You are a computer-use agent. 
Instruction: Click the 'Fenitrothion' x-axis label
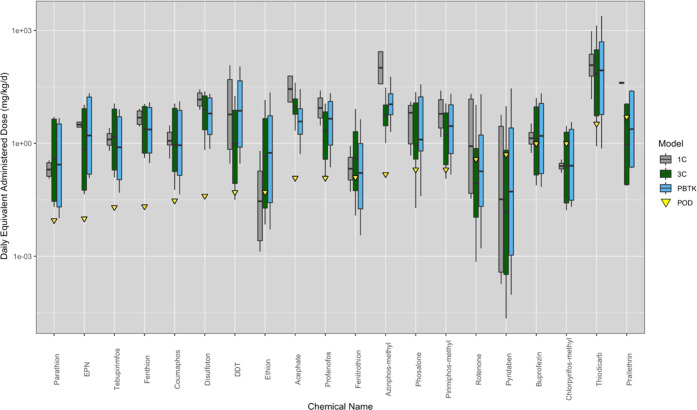point(358,370)
